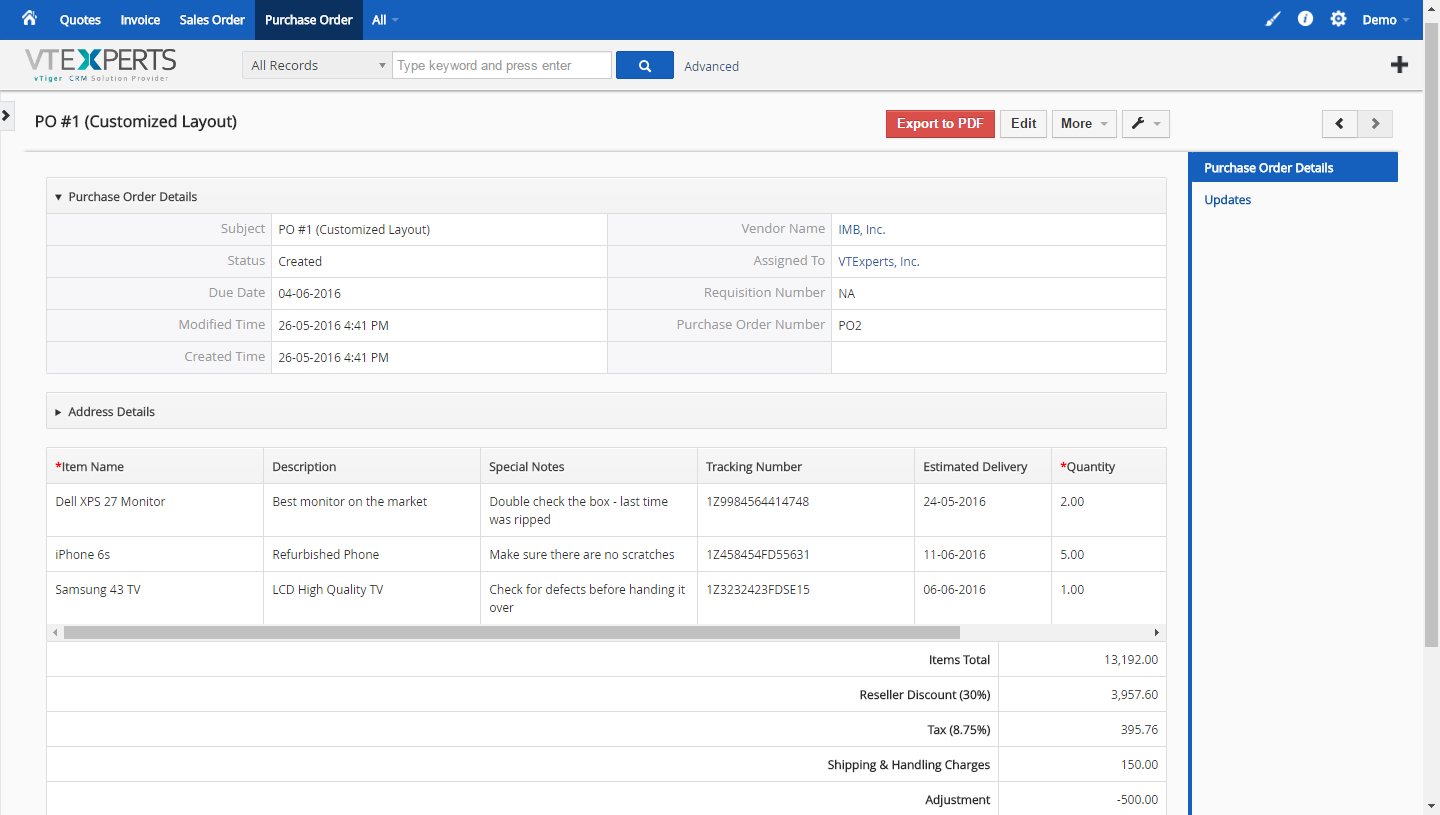Click the Refurbished Phone description

point(326,555)
